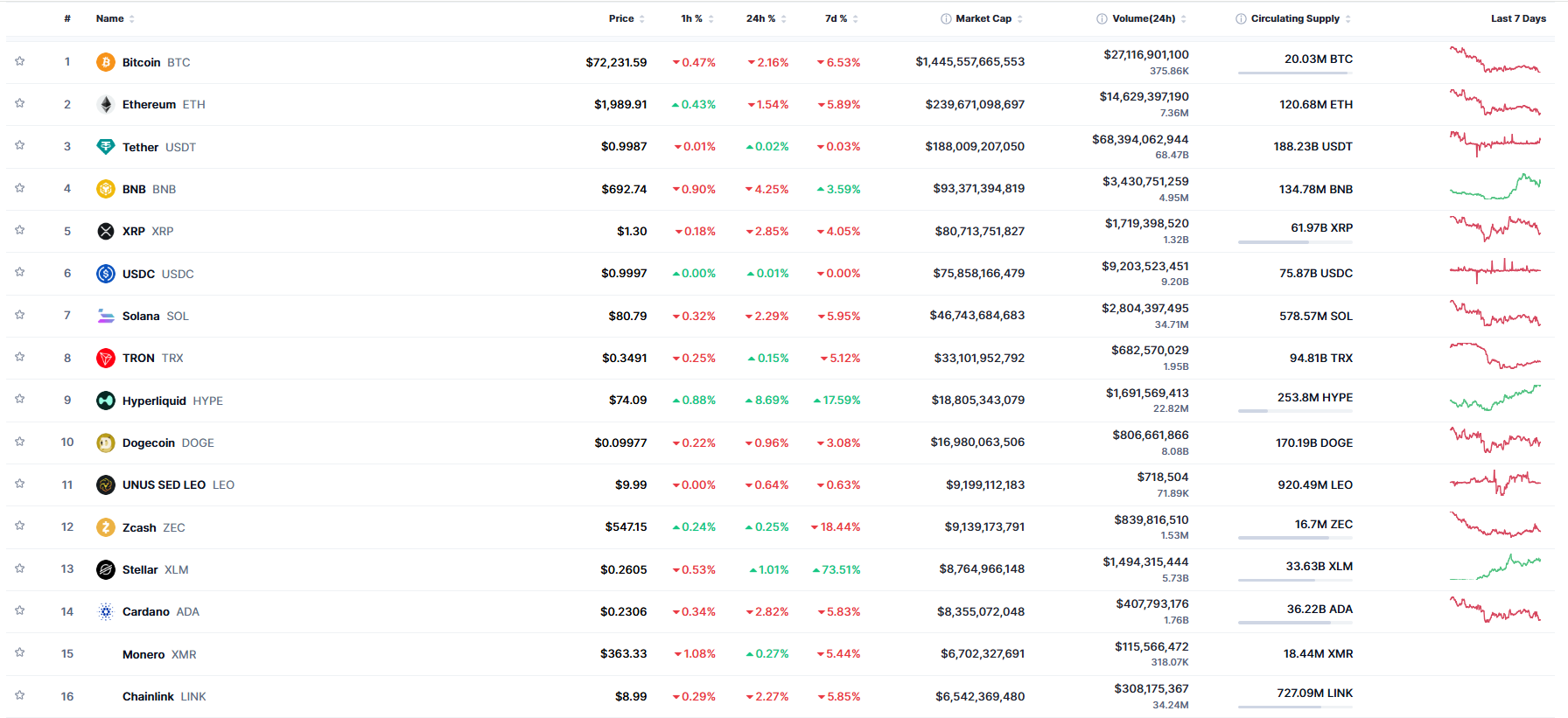
Task: Open the Bitcoin BTC coin page
Action: 156,62
